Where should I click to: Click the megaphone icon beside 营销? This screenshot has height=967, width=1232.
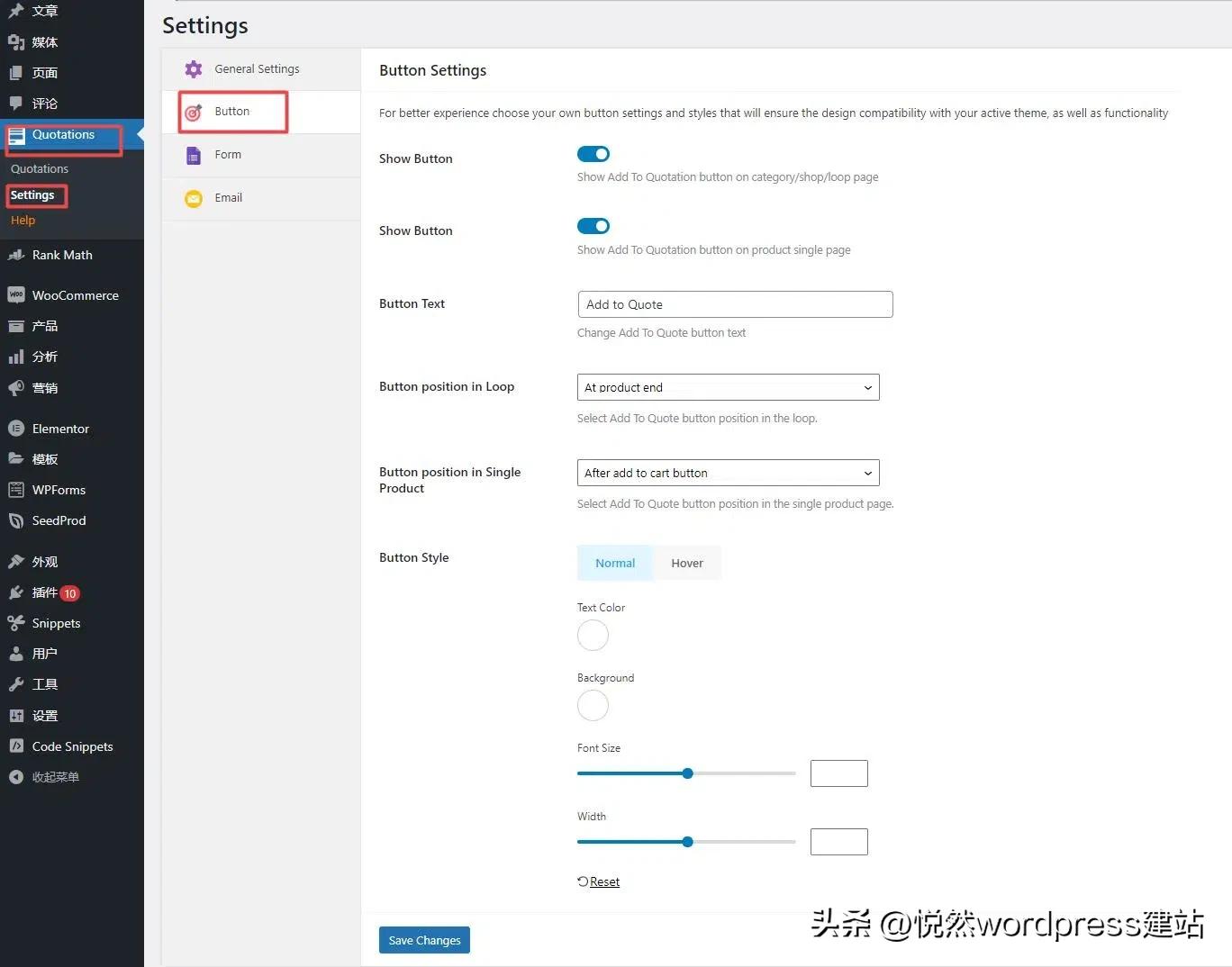16,388
